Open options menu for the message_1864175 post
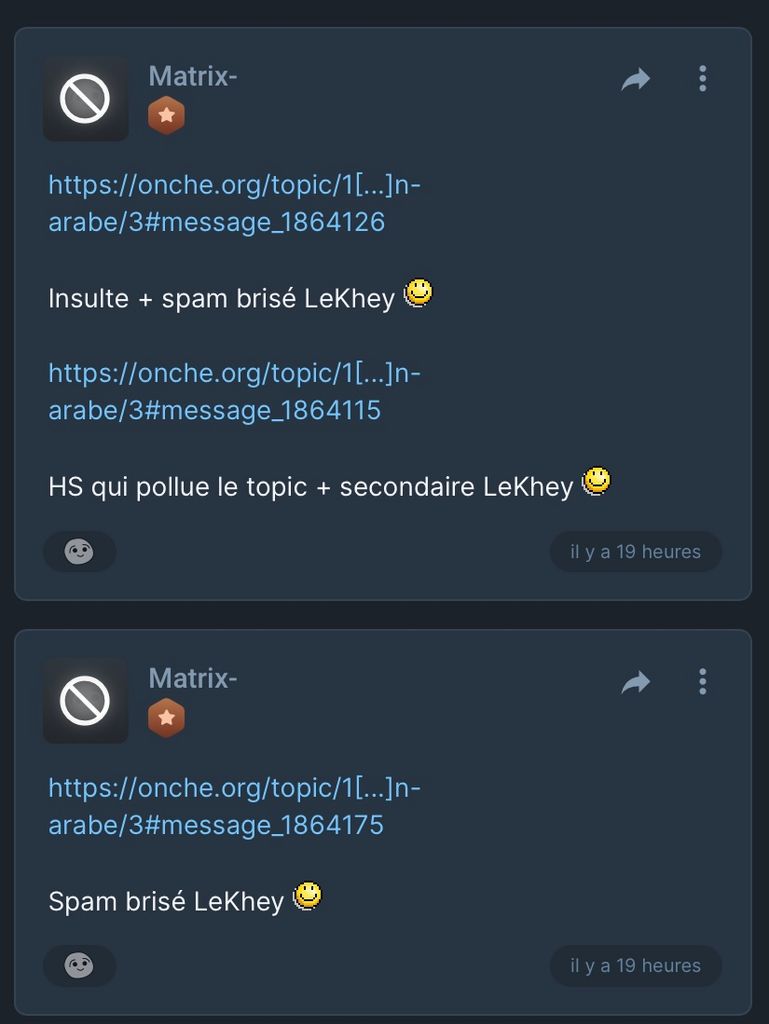Image resolution: width=769 pixels, height=1024 pixels. 703,682
